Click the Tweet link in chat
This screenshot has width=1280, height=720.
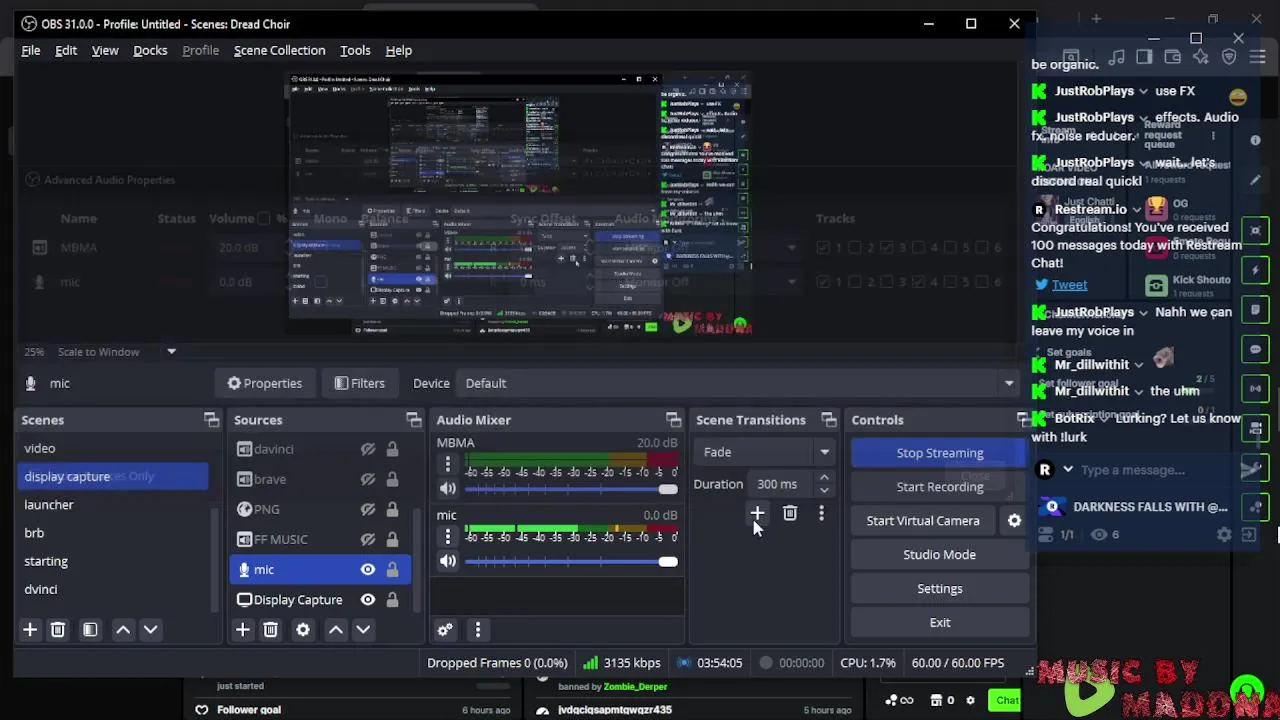click(1069, 285)
